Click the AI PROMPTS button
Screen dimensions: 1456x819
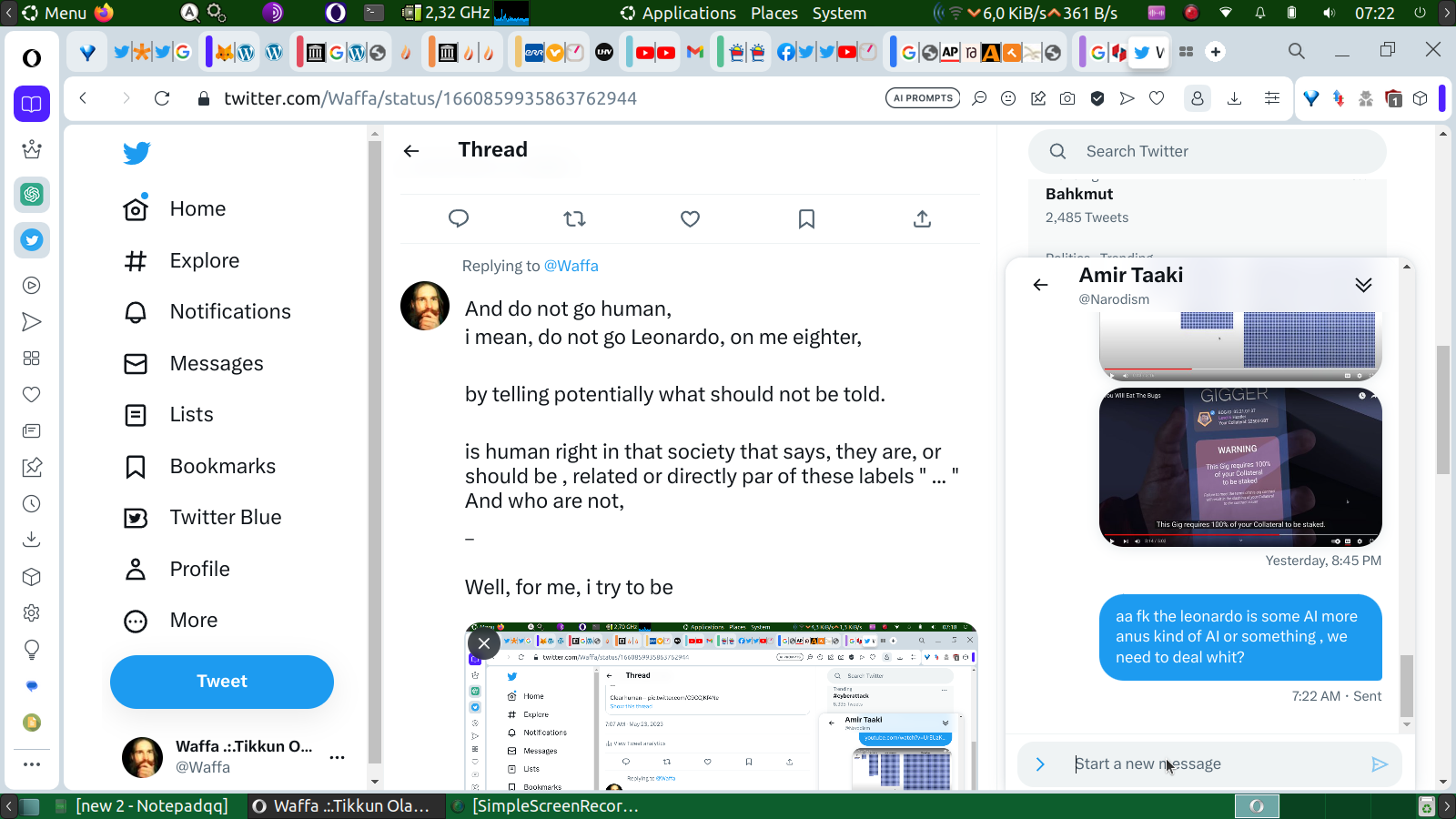pyautogui.click(x=923, y=98)
